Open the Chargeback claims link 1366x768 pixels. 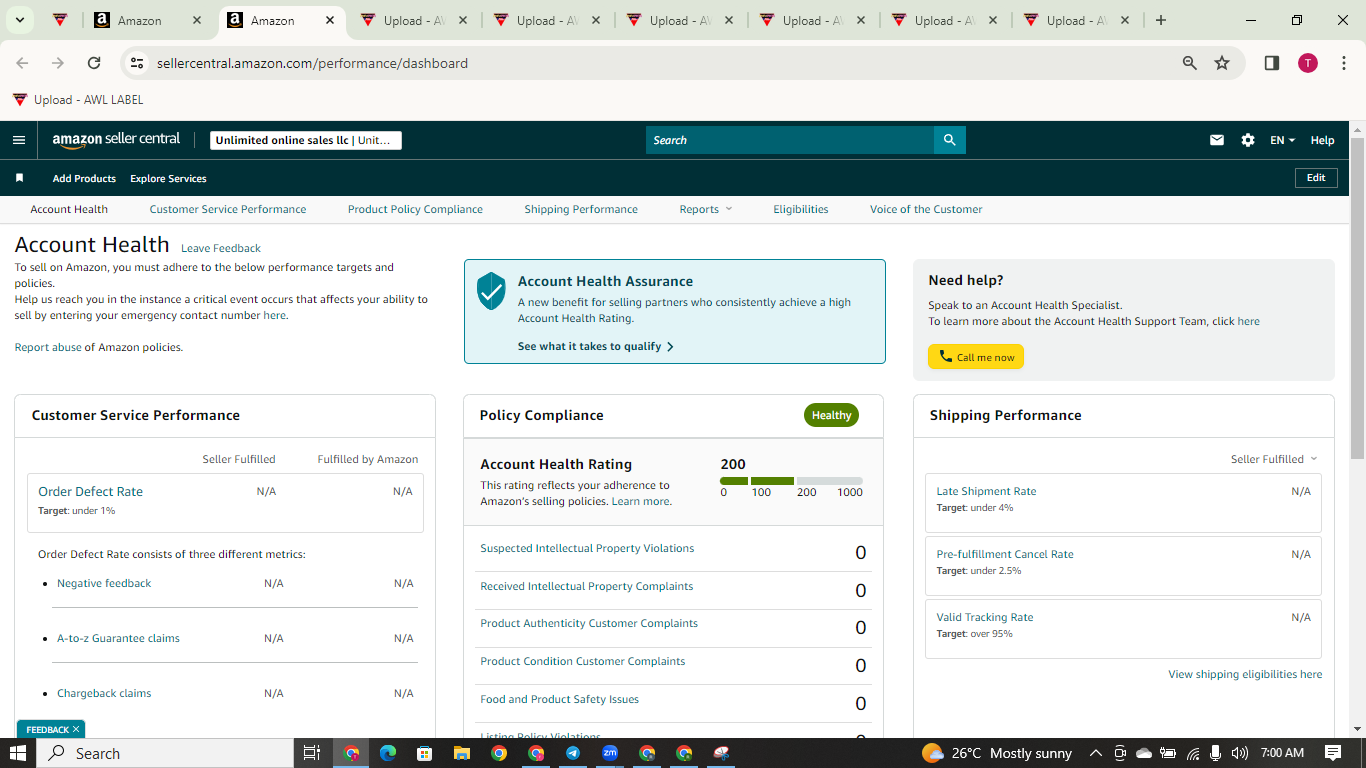coord(104,693)
